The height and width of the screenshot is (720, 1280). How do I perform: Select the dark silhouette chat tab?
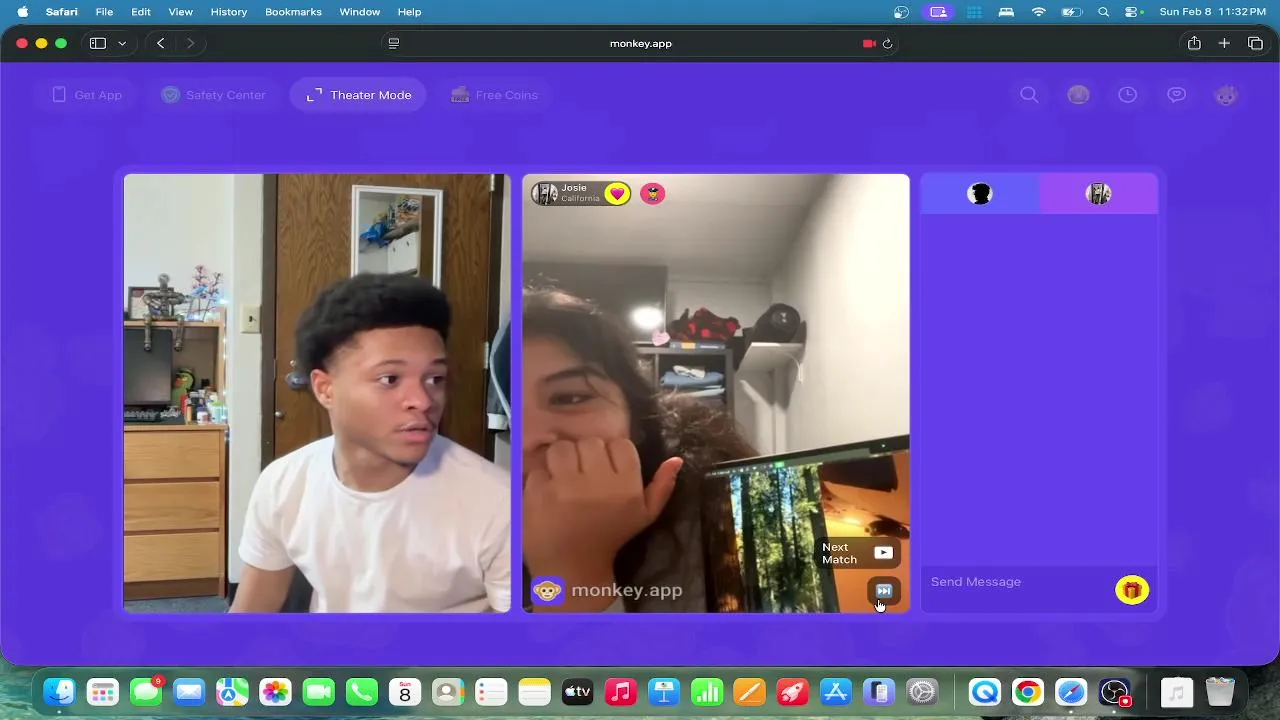980,194
